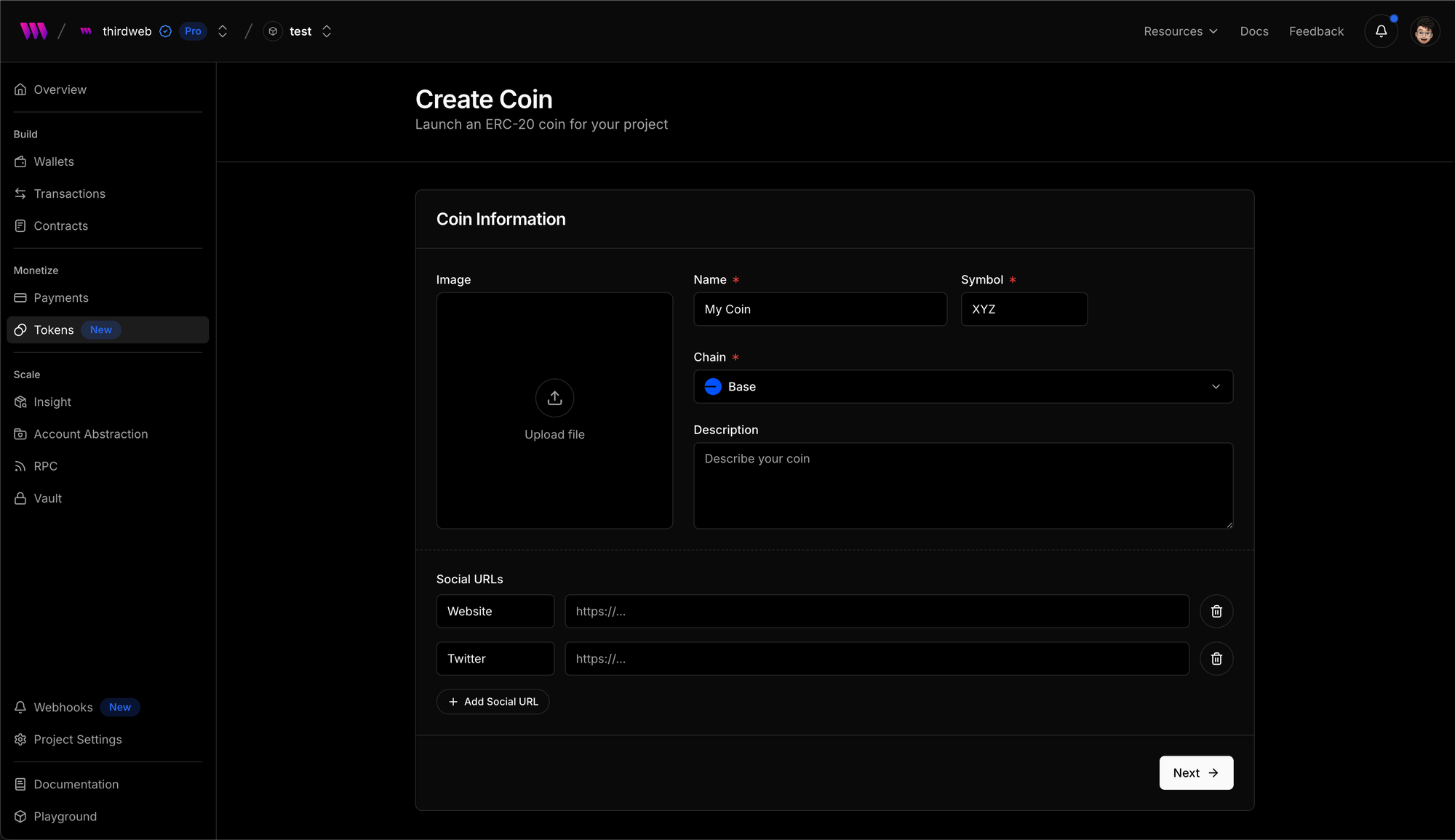Click the Description text area
Image resolution: width=1455 pixels, height=840 pixels.
tap(962, 486)
